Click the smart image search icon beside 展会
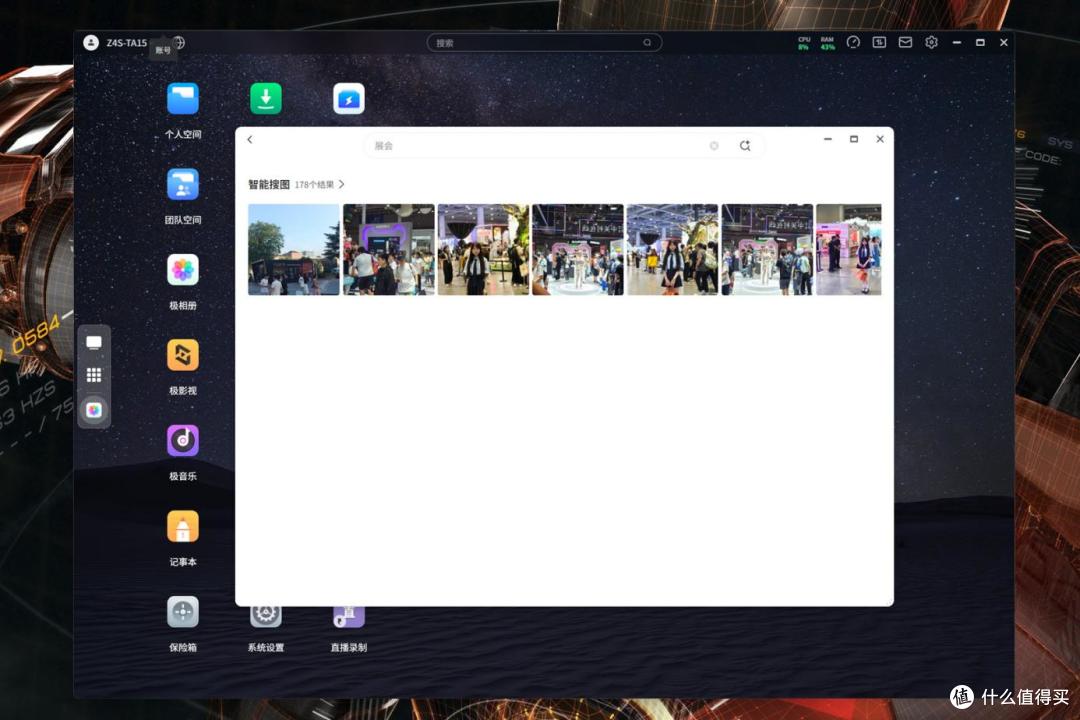 tap(745, 146)
